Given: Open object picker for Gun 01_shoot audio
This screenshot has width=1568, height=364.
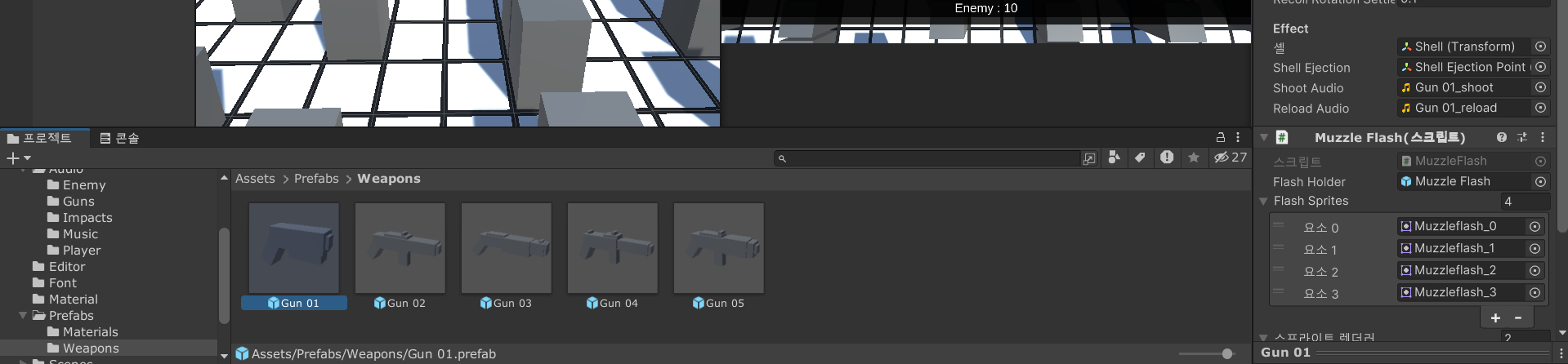Looking at the screenshot, I should (1540, 87).
